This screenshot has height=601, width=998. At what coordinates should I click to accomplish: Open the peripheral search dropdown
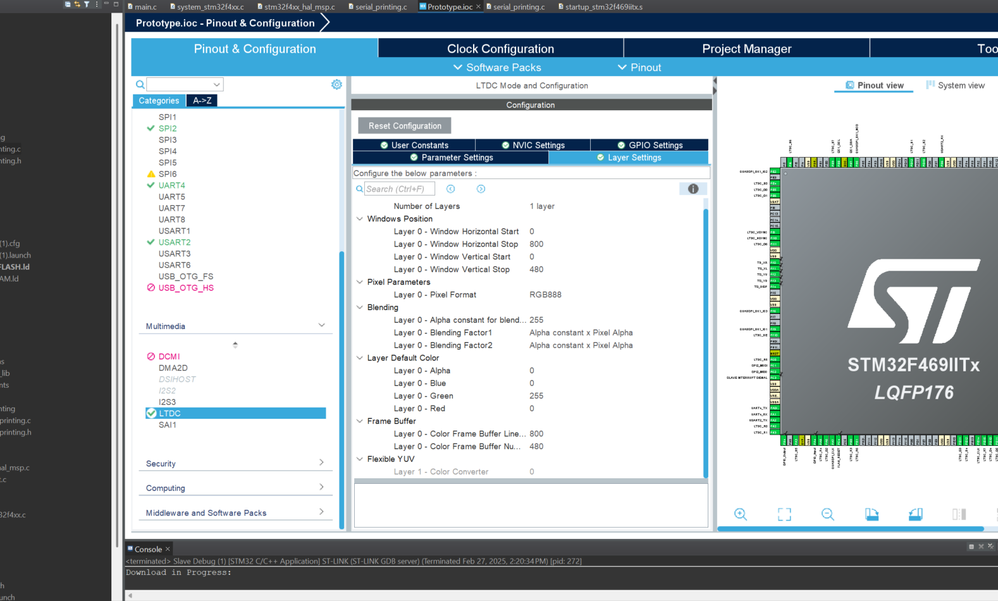217,84
